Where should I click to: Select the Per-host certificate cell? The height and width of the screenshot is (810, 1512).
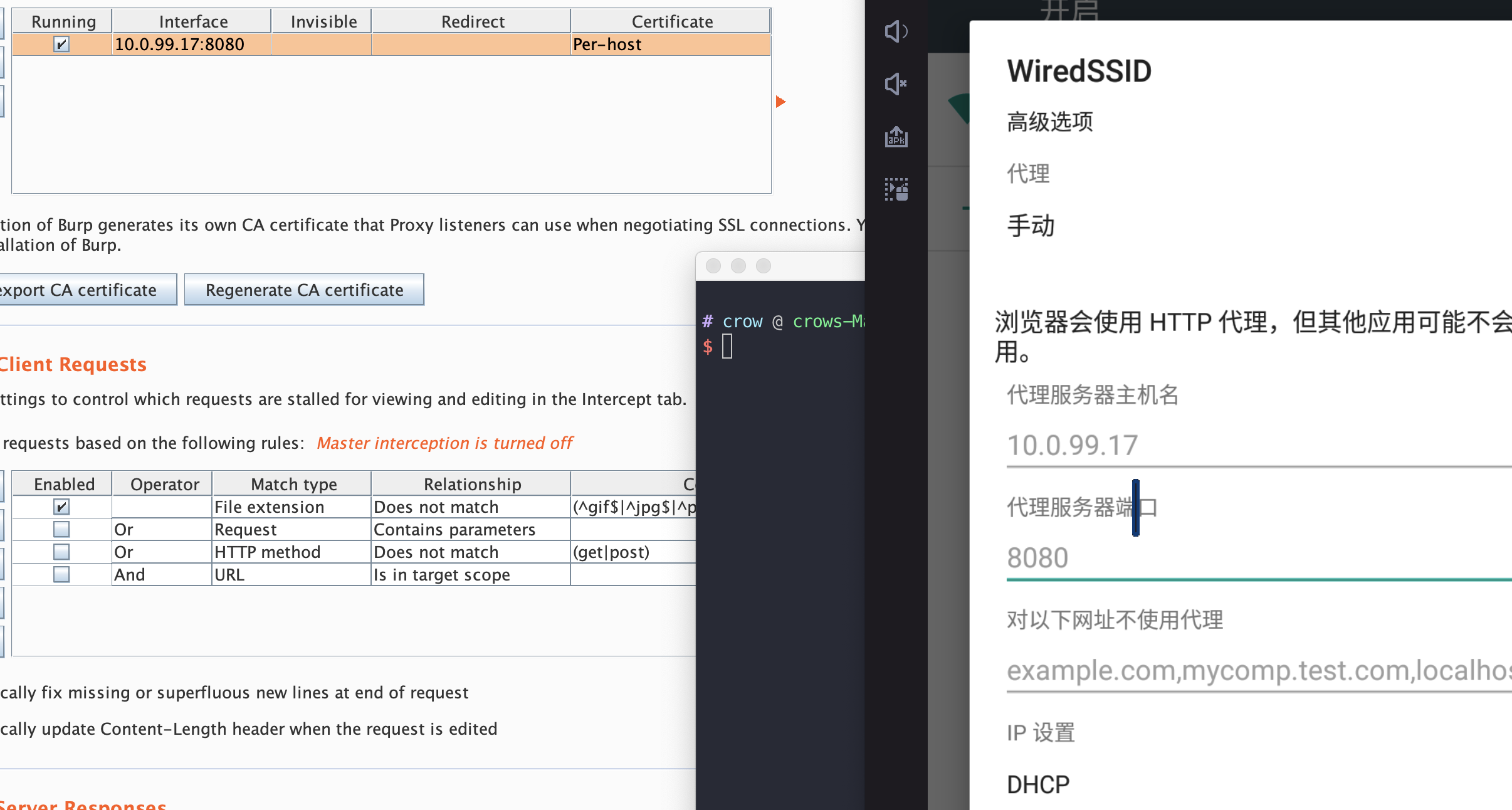tap(671, 45)
